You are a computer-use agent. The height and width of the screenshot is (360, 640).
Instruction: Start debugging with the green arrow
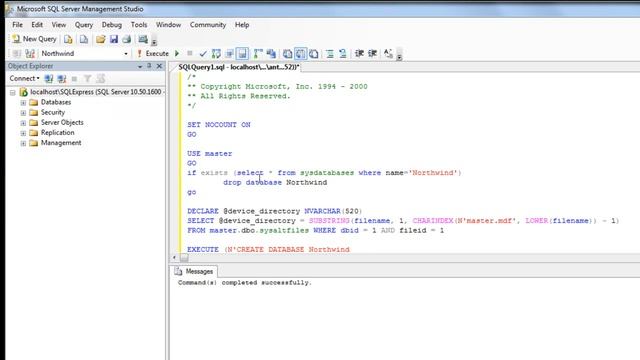(x=177, y=53)
